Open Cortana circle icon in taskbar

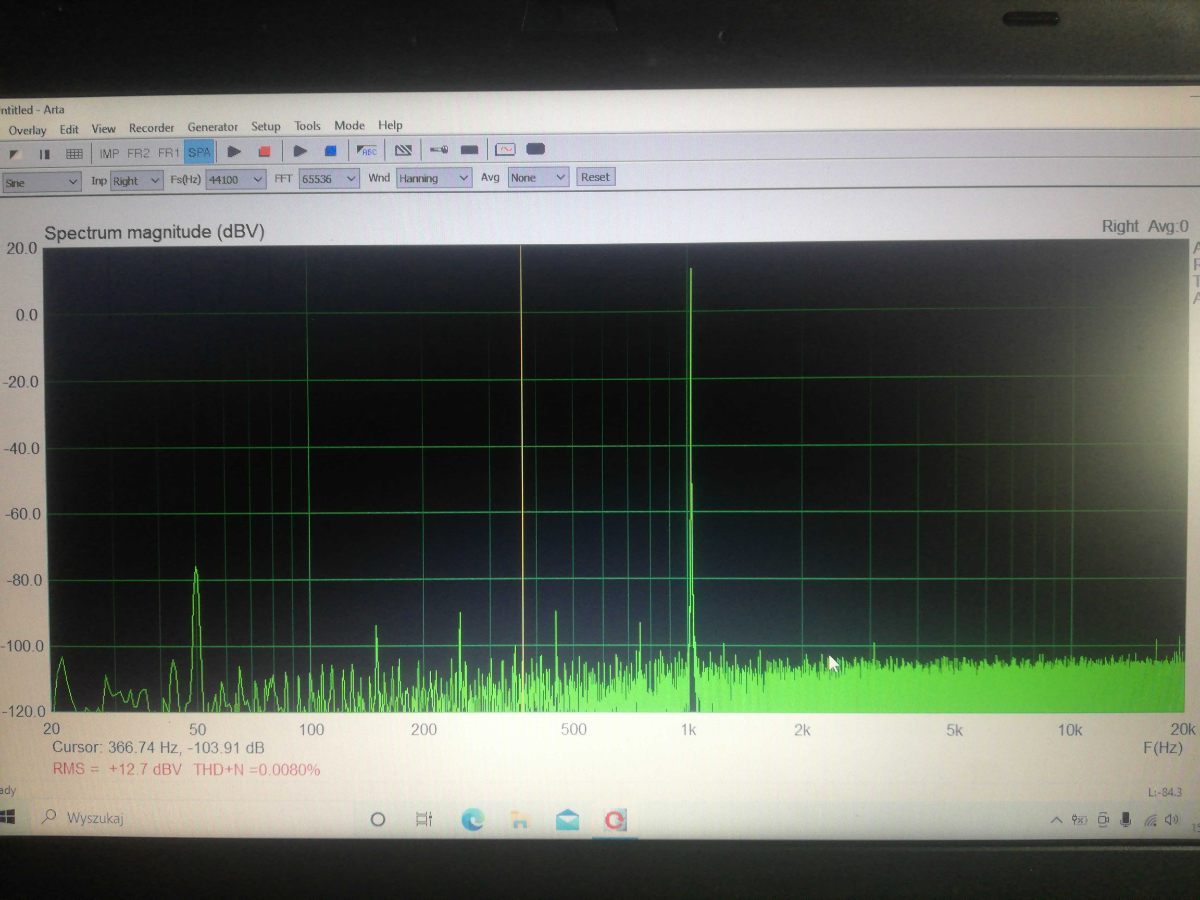point(378,820)
